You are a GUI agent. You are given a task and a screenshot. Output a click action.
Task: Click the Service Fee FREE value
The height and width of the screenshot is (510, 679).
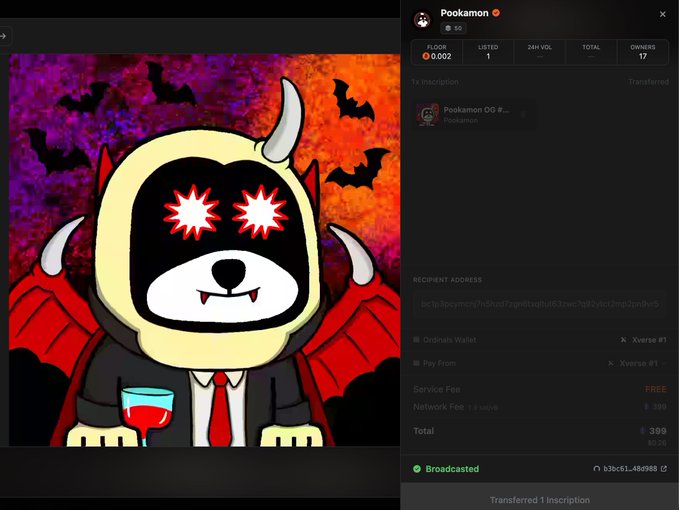tap(656, 389)
